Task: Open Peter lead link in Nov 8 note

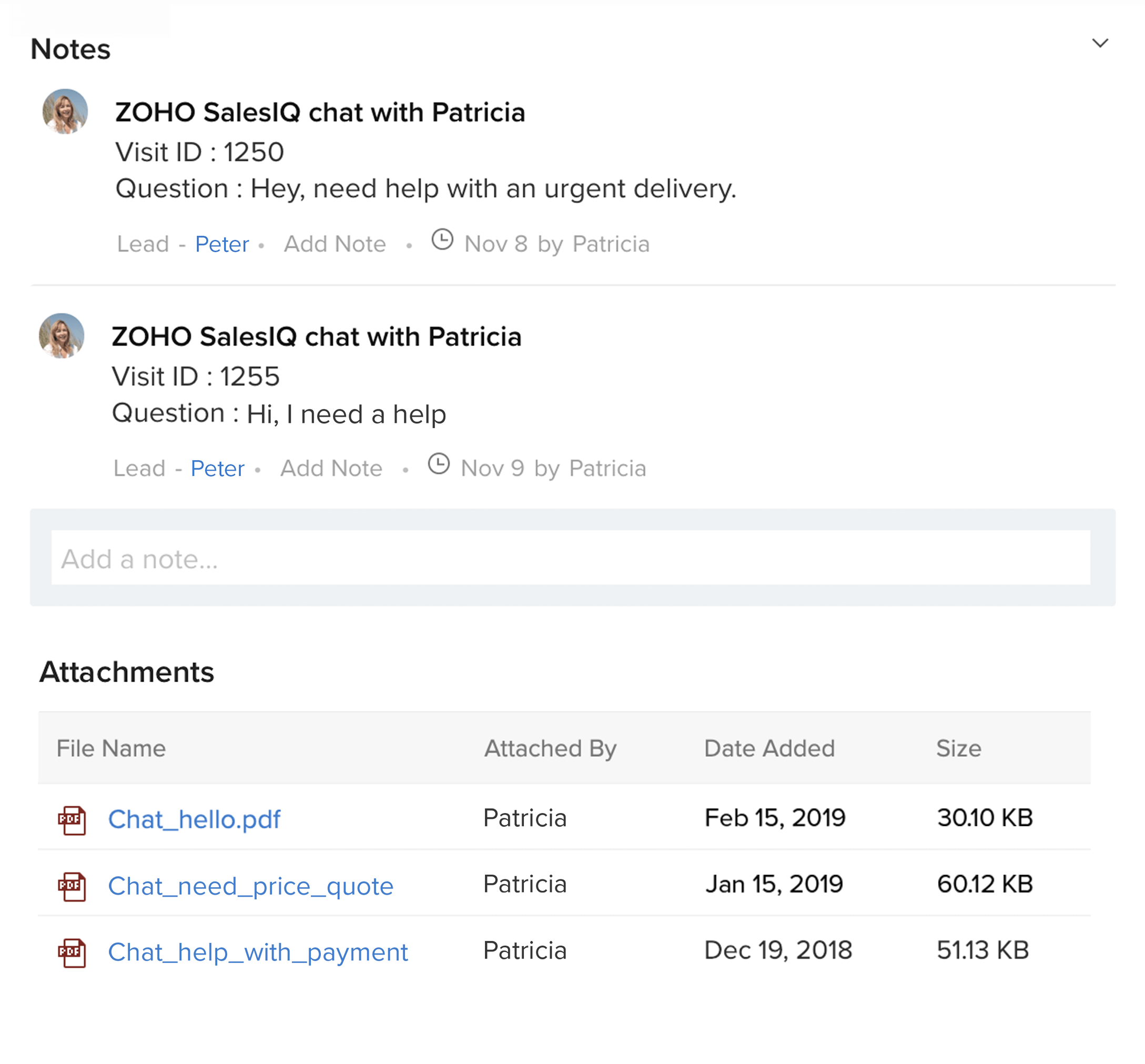Action: pyautogui.click(x=221, y=244)
